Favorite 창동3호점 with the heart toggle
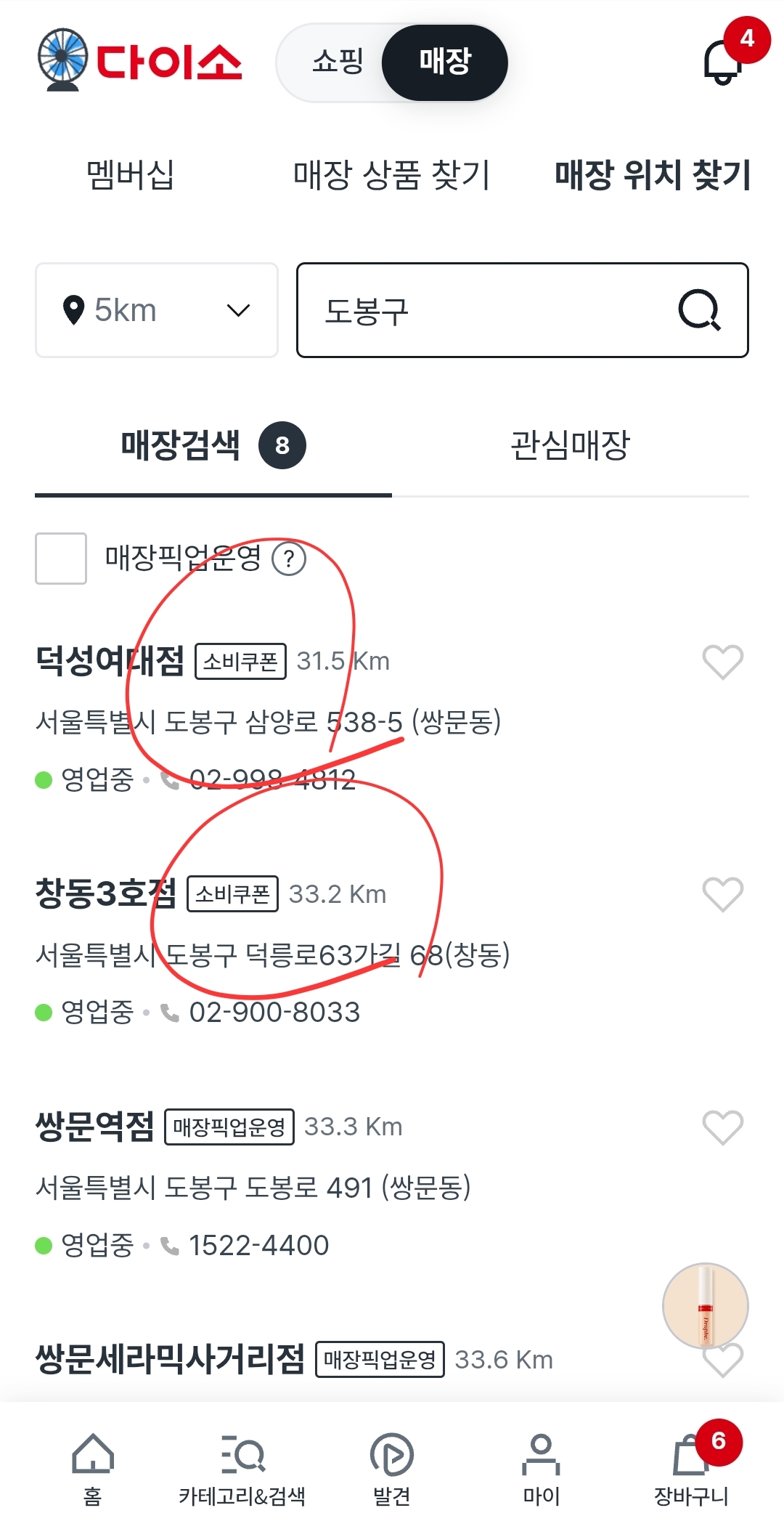 click(721, 895)
